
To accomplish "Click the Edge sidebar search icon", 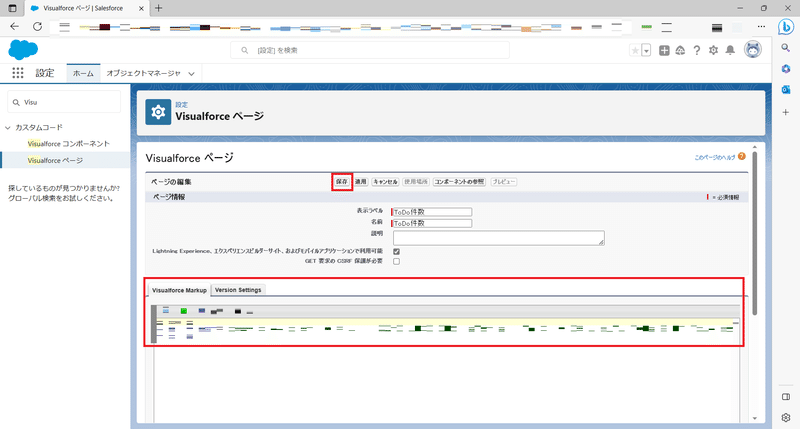I will point(786,47).
